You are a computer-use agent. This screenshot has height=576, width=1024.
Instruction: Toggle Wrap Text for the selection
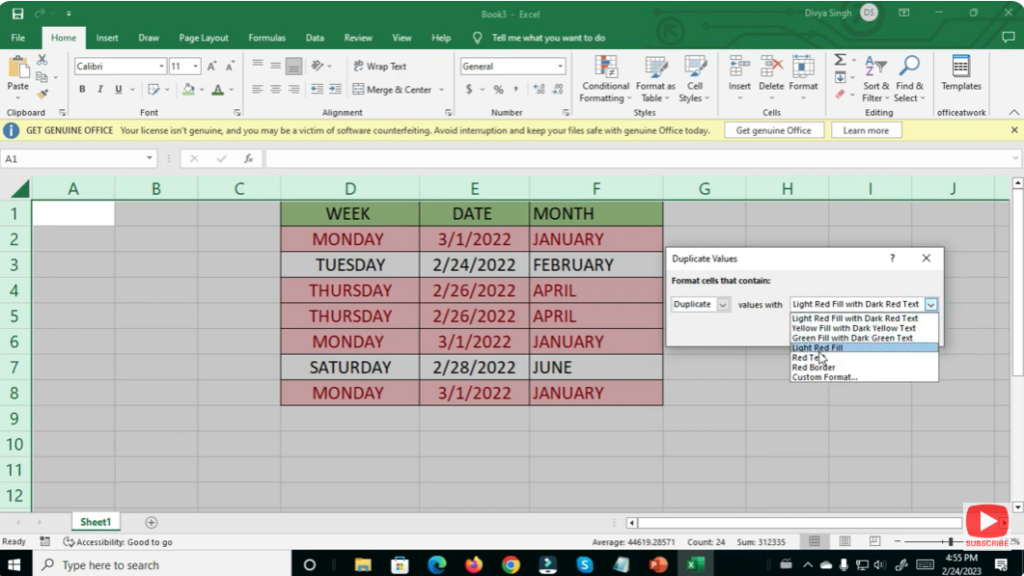(x=380, y=66)
